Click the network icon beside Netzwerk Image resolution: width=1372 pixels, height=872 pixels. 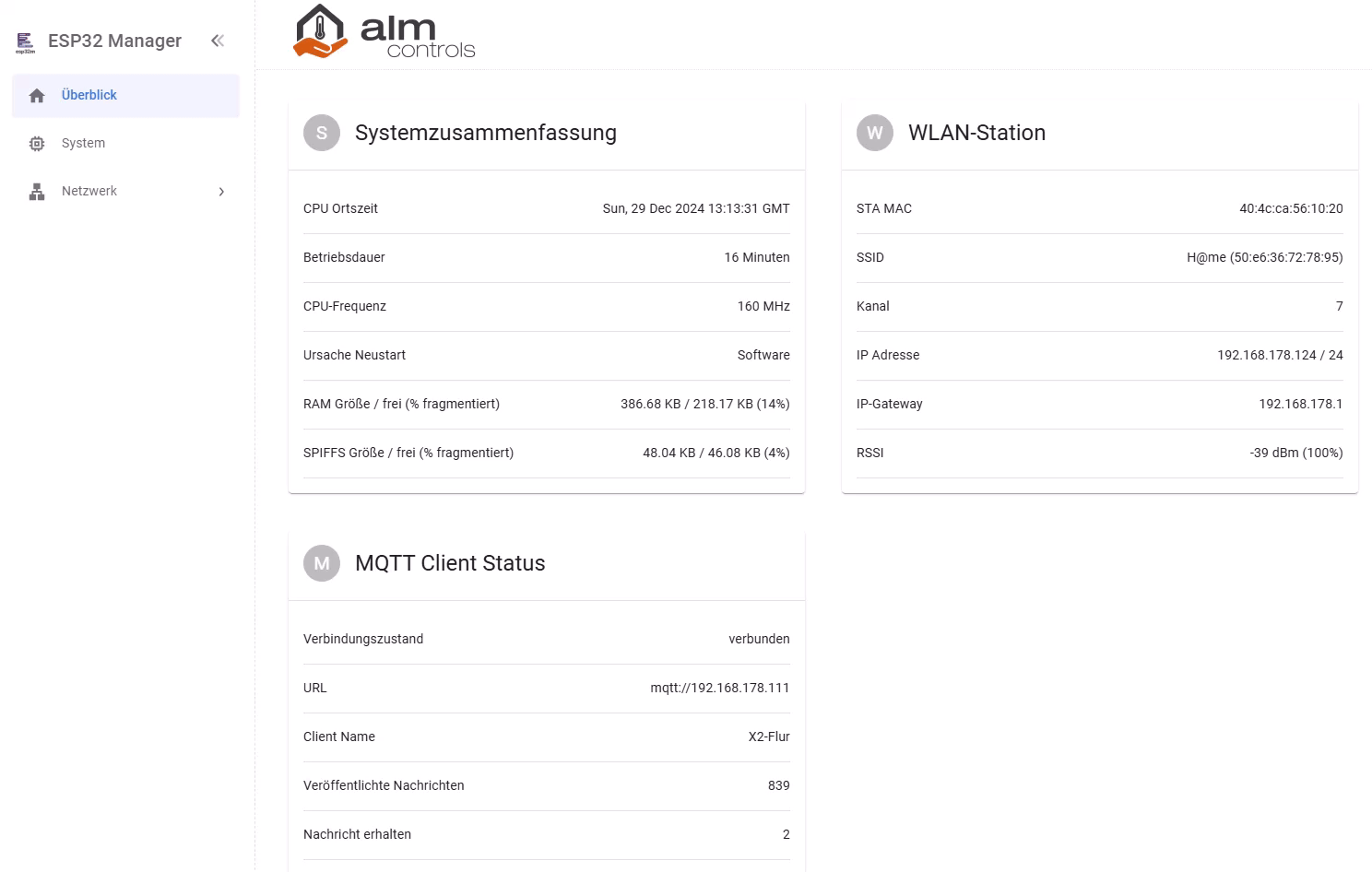click(37, 192)
